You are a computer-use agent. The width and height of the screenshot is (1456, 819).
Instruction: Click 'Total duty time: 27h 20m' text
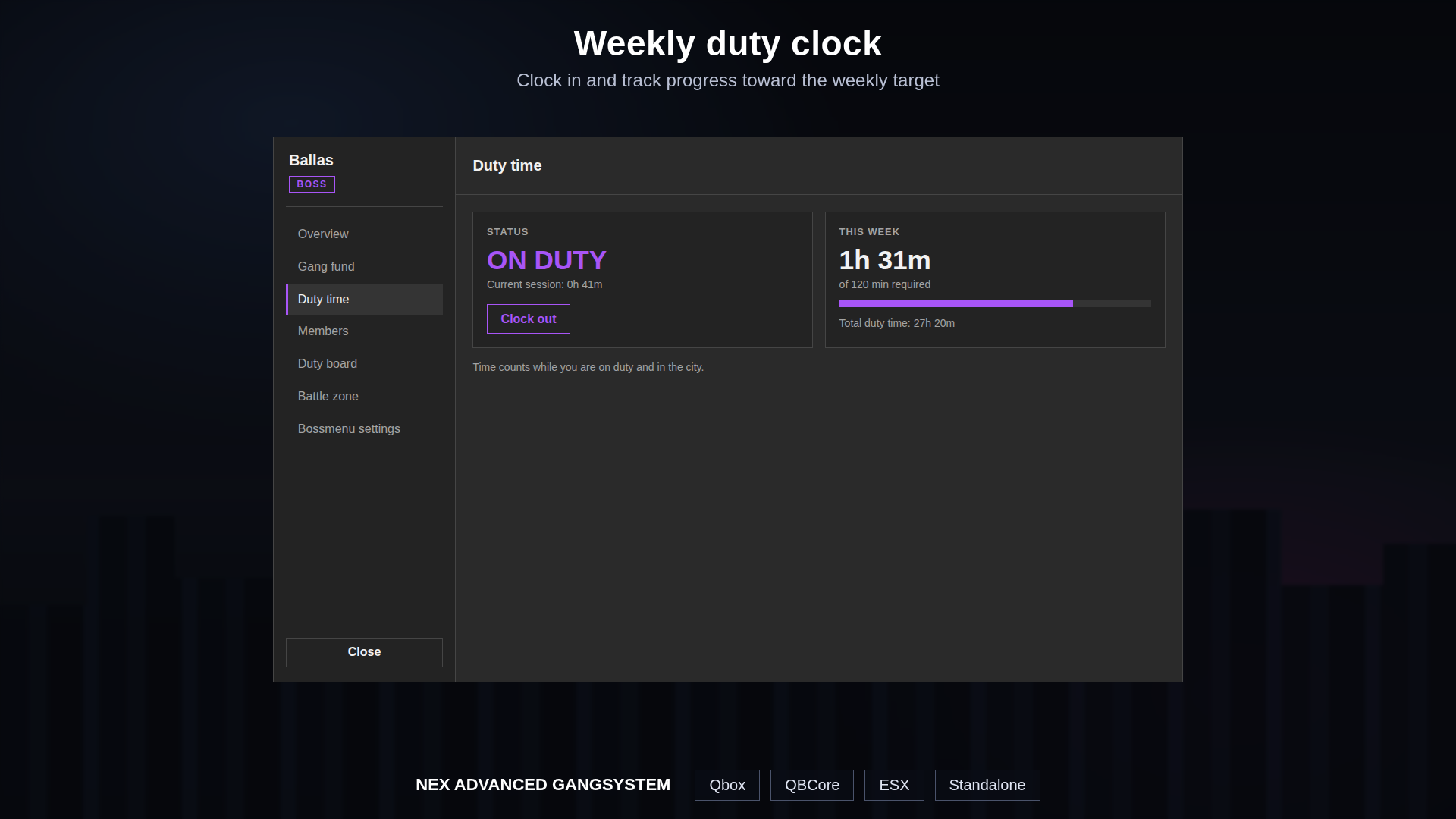[897, 324]
